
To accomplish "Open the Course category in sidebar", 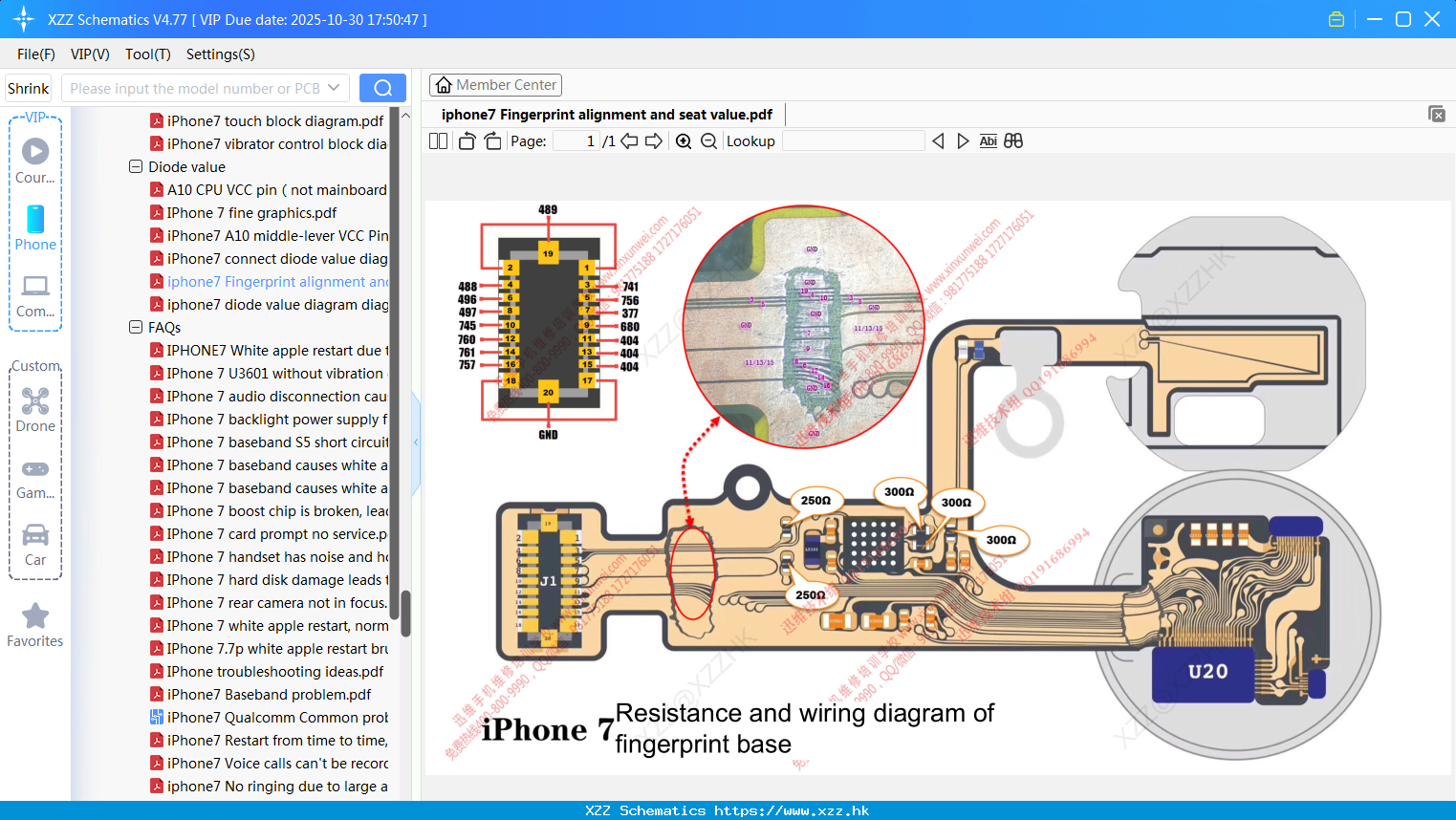I will click(x=35, y=161).
